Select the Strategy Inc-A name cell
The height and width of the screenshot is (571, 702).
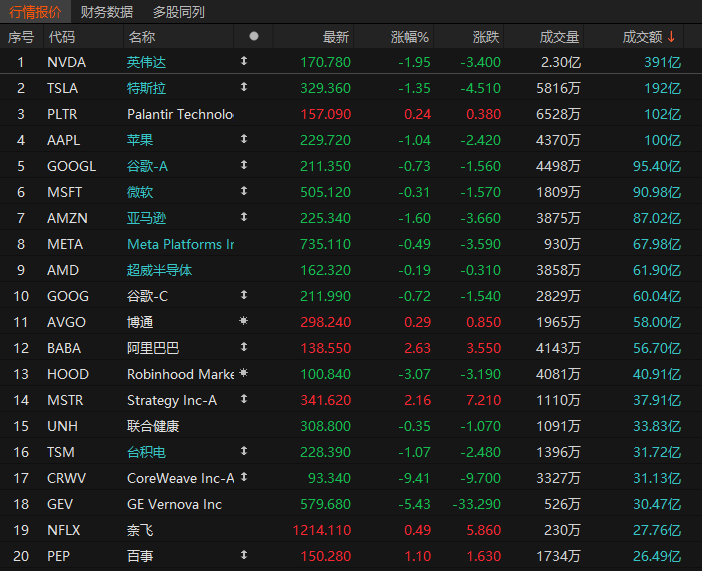click(x=172, y=400)
